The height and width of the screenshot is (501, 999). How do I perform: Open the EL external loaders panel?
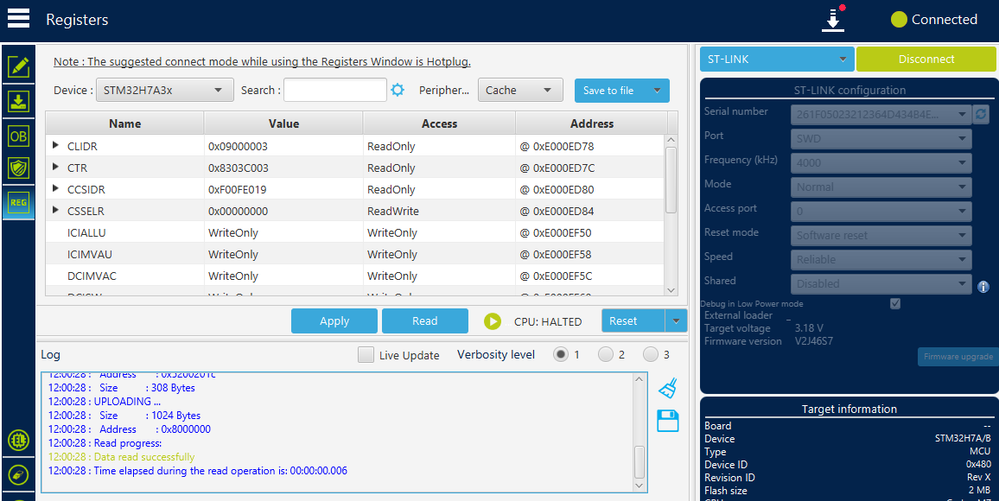coord(18,440)
